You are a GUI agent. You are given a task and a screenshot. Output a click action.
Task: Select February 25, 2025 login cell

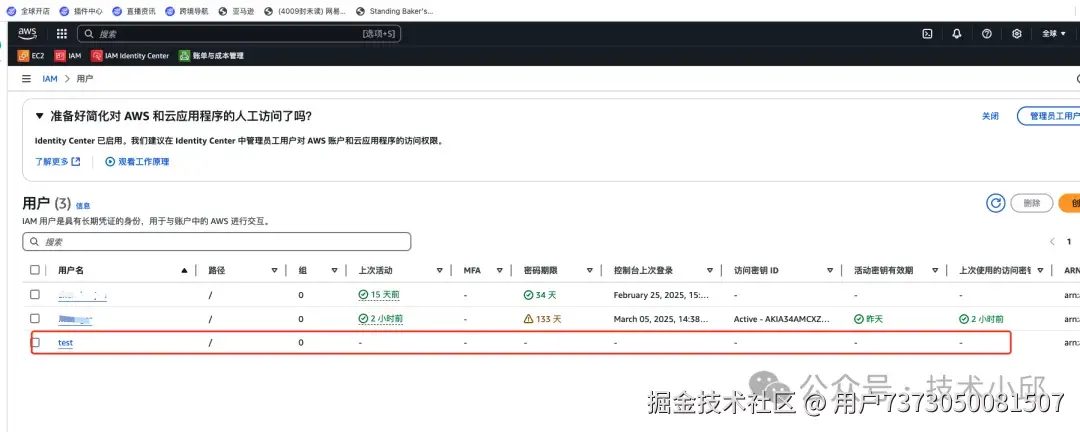[661, 295]
